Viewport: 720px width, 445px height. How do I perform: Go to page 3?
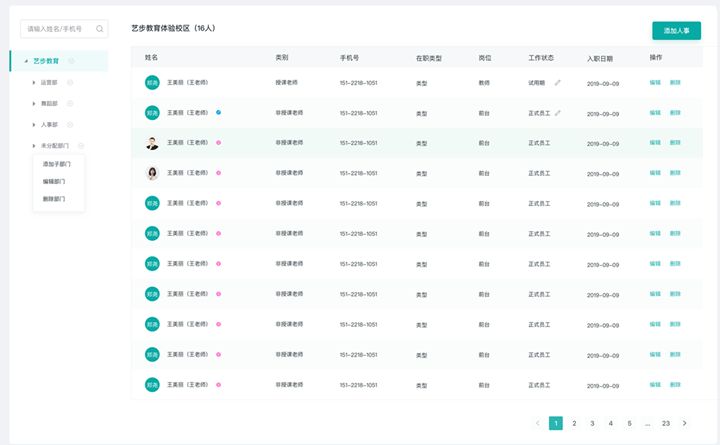click(x=592, y=423)
